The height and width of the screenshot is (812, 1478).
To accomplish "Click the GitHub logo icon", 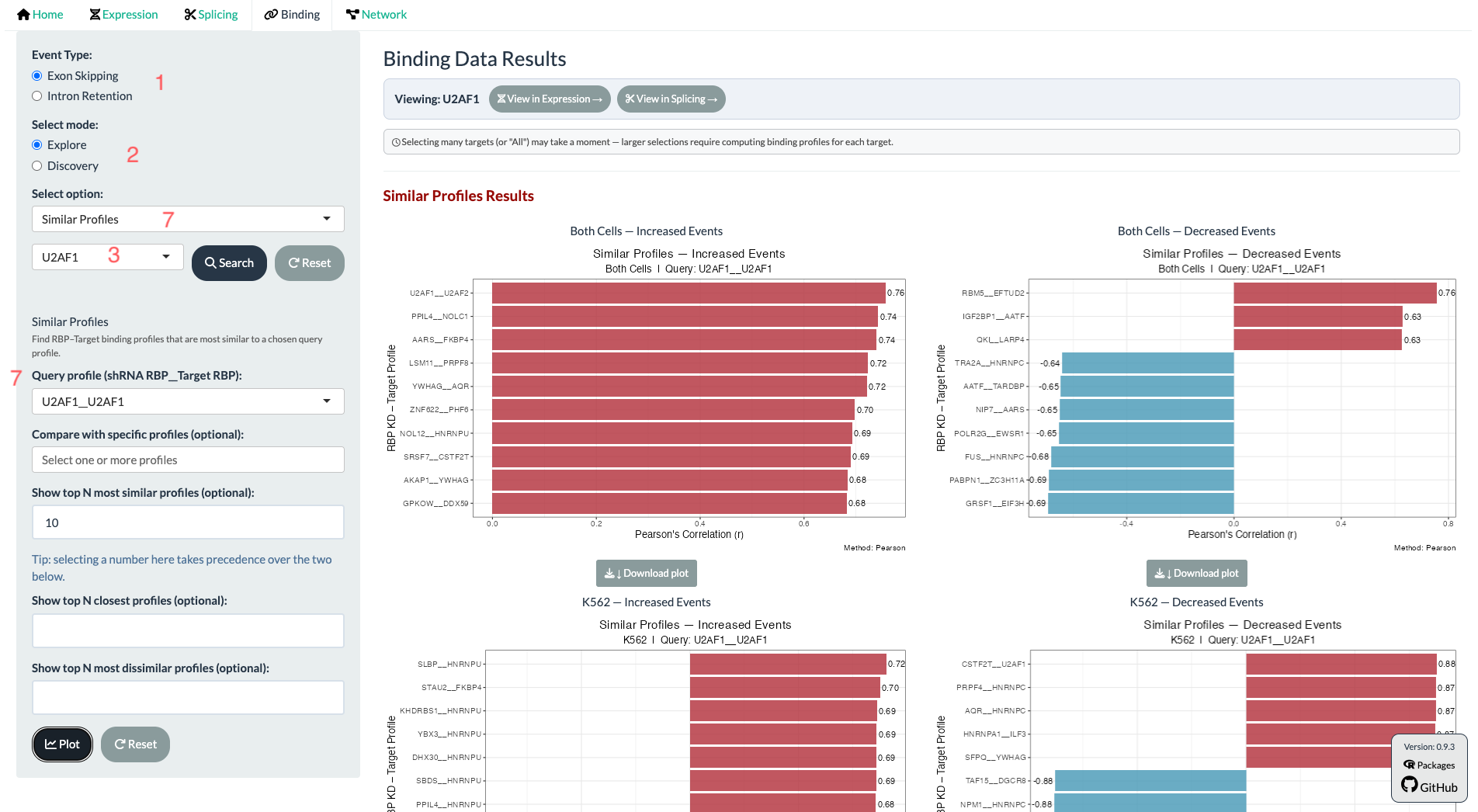I will 1410,786.
